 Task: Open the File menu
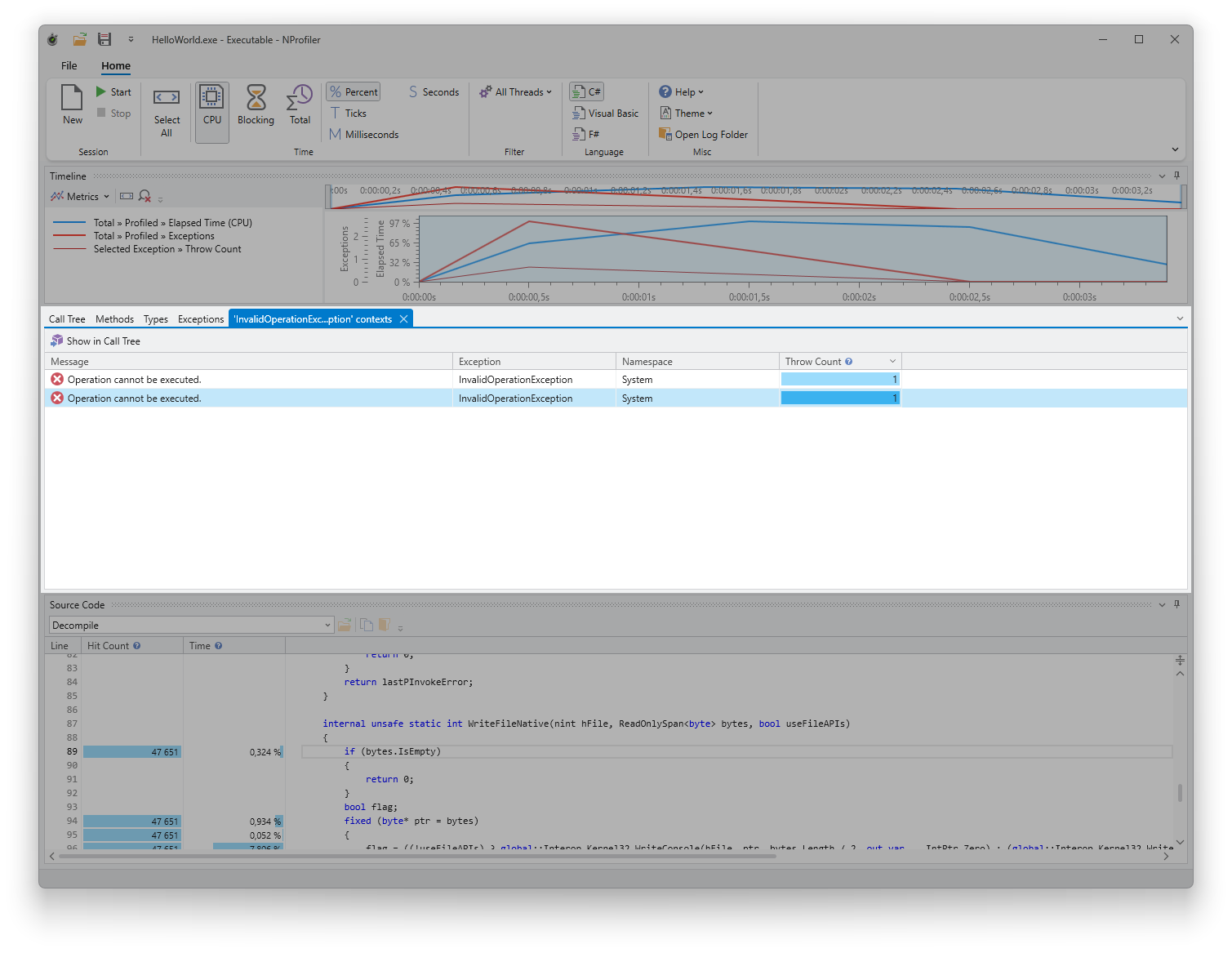pos(69,66)
